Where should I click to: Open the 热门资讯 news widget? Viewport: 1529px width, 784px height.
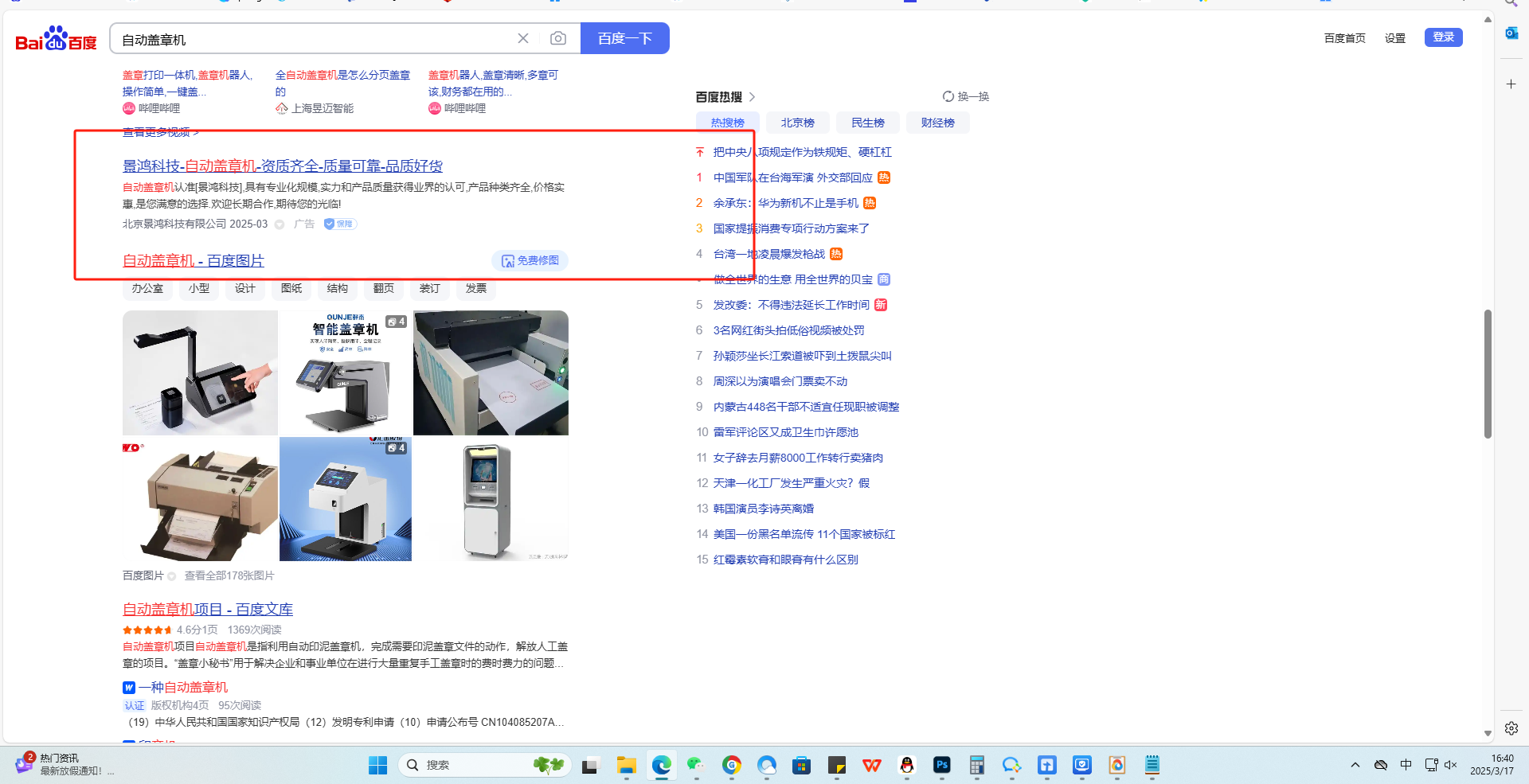(x=64, y=765)
